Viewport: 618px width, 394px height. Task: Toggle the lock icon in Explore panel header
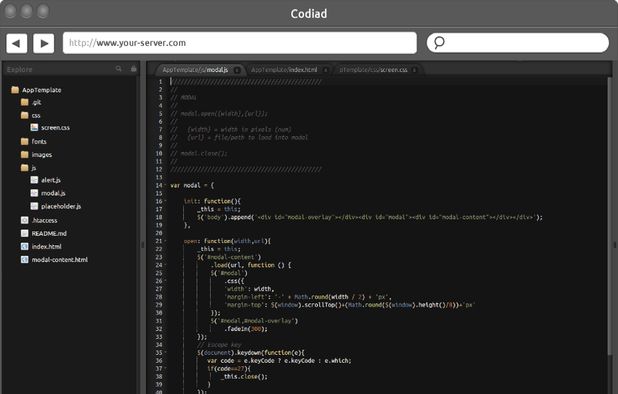pyautogui.click(x=134, y=69)
